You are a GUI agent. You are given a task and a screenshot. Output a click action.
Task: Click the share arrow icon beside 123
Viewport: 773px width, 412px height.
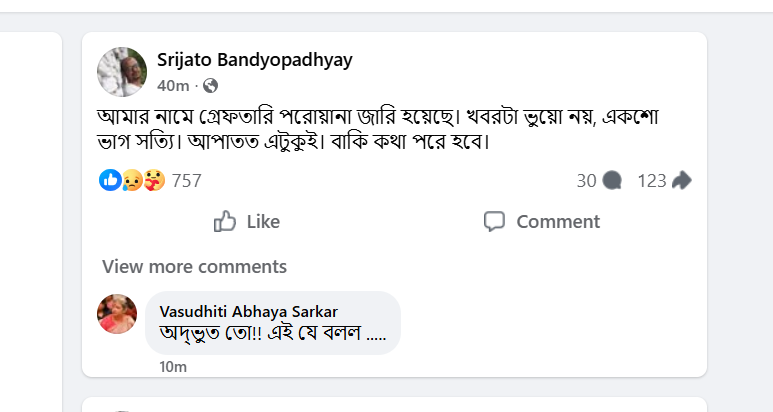tap(682, 181)
